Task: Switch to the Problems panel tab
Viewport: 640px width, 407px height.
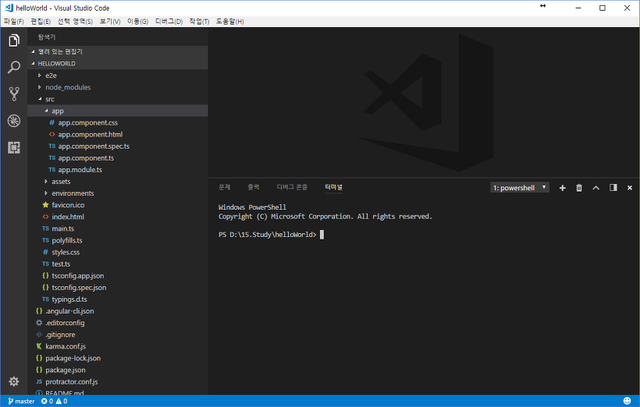Action: click(224, 187)
